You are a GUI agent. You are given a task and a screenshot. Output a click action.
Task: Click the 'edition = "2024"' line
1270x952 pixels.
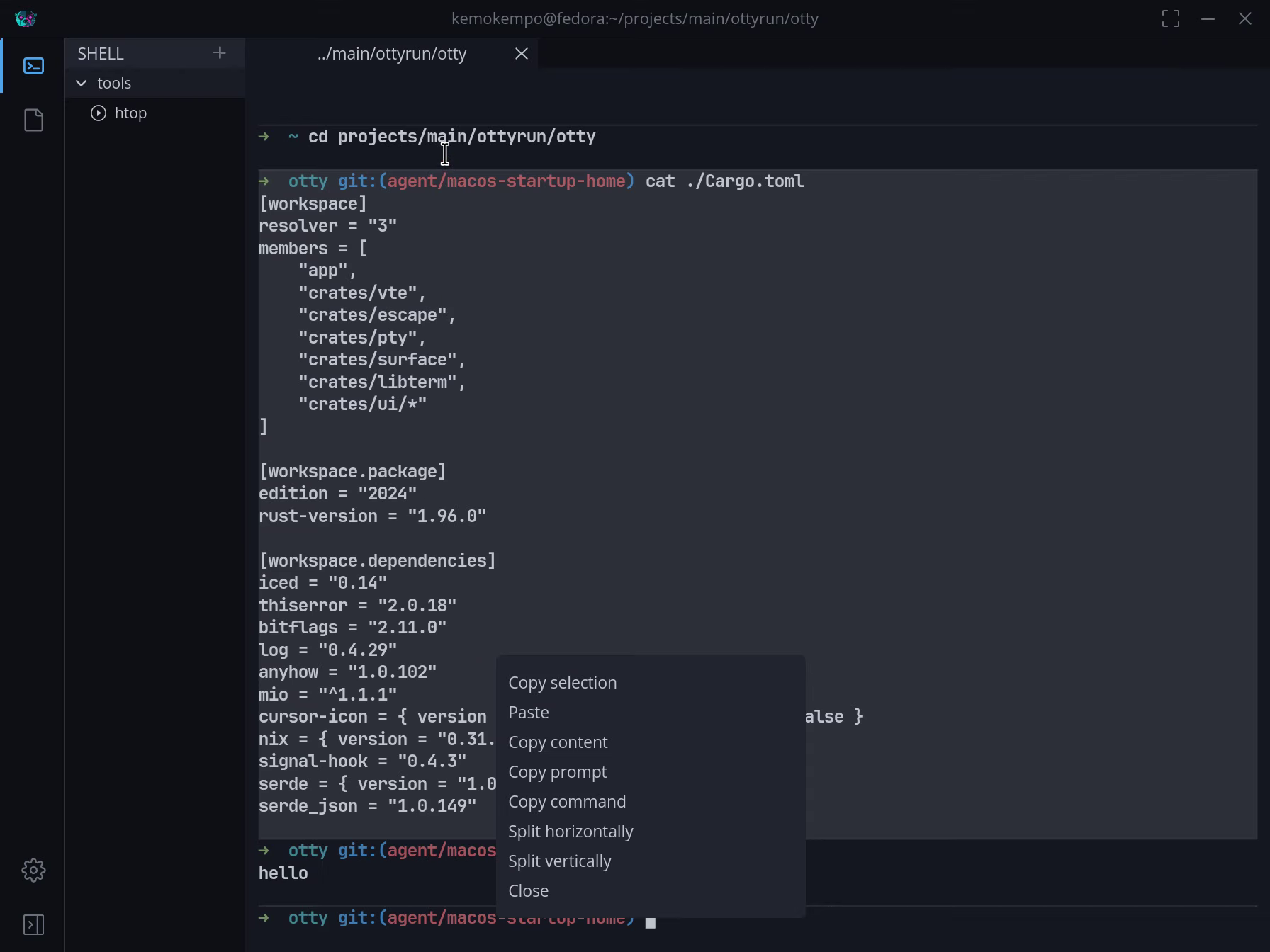337,494
